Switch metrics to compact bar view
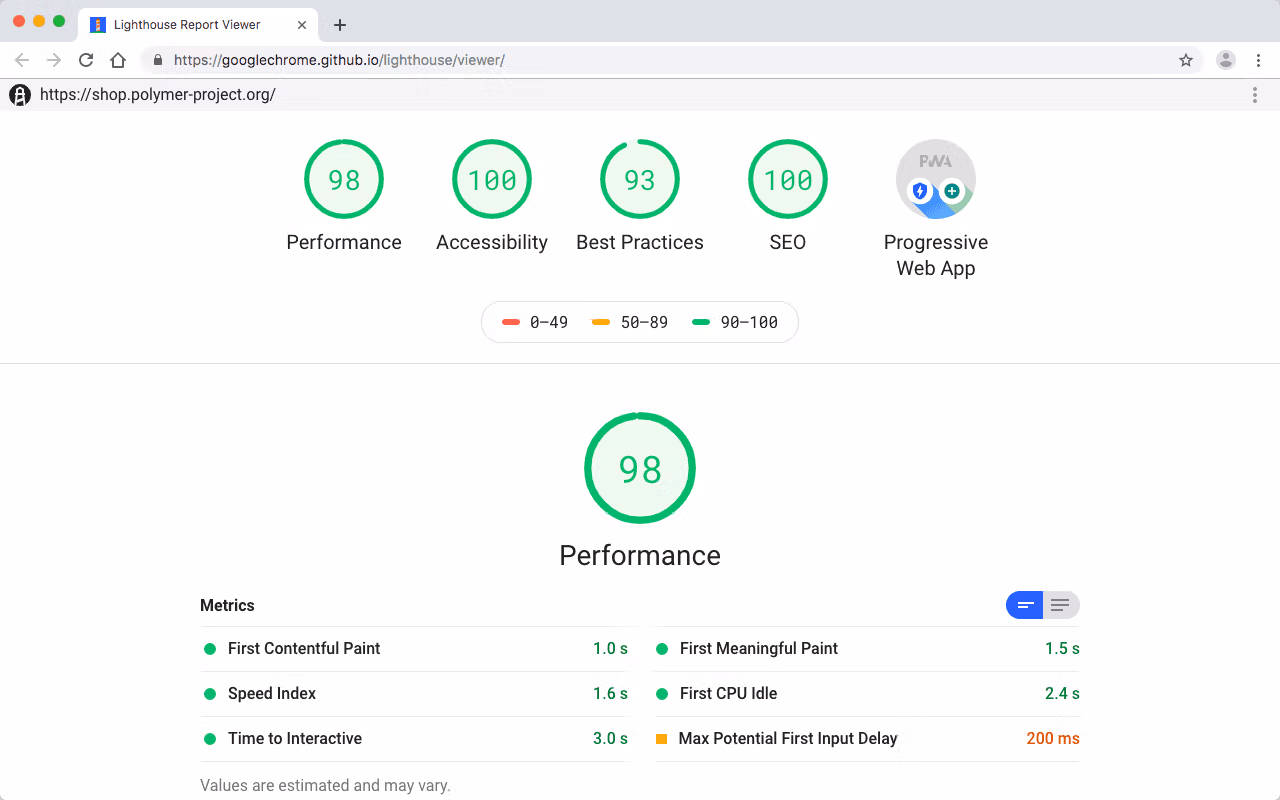1280x800 pixels. click(x=1025, y=605)
